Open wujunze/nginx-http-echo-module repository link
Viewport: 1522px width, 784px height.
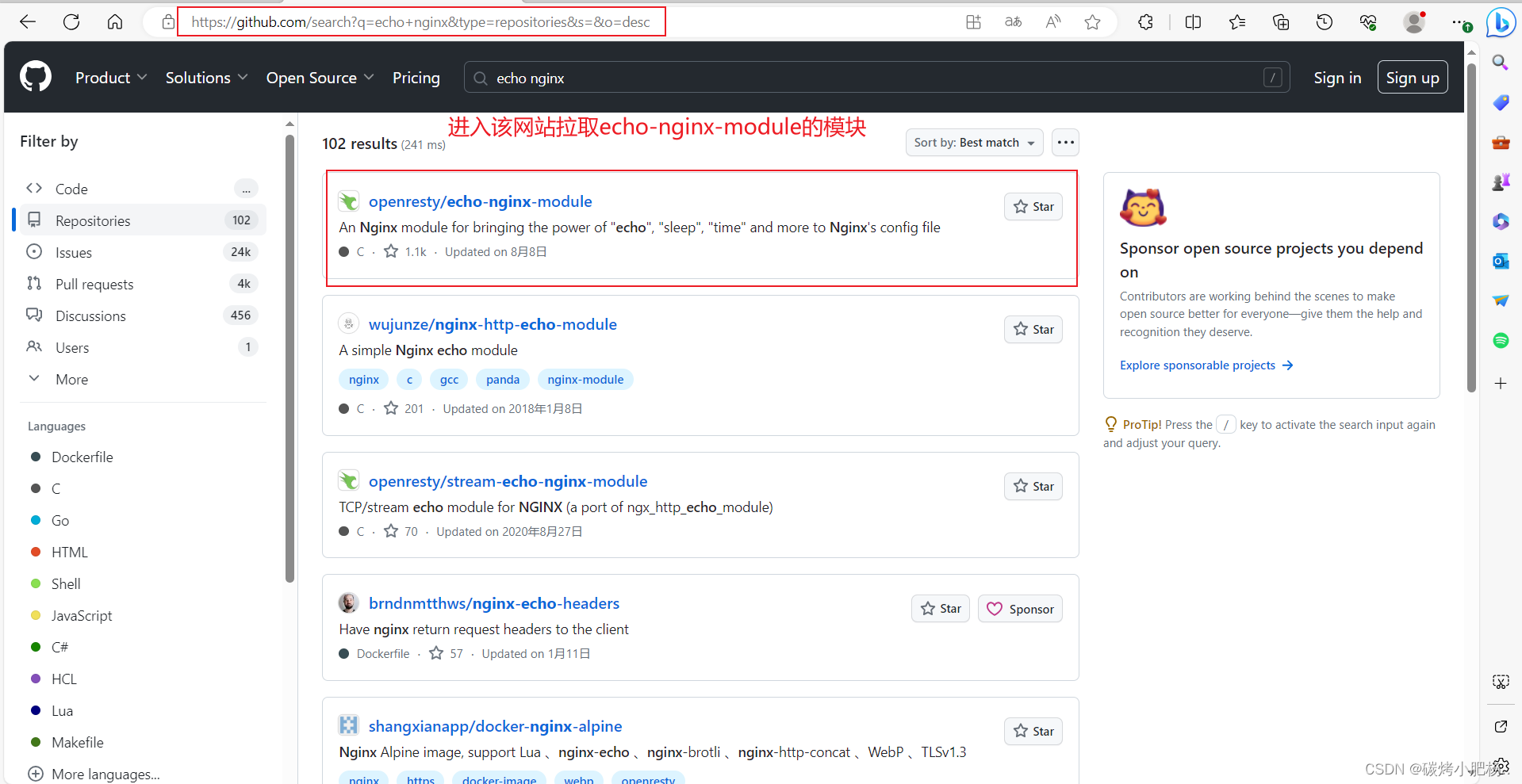click(493, 324)
